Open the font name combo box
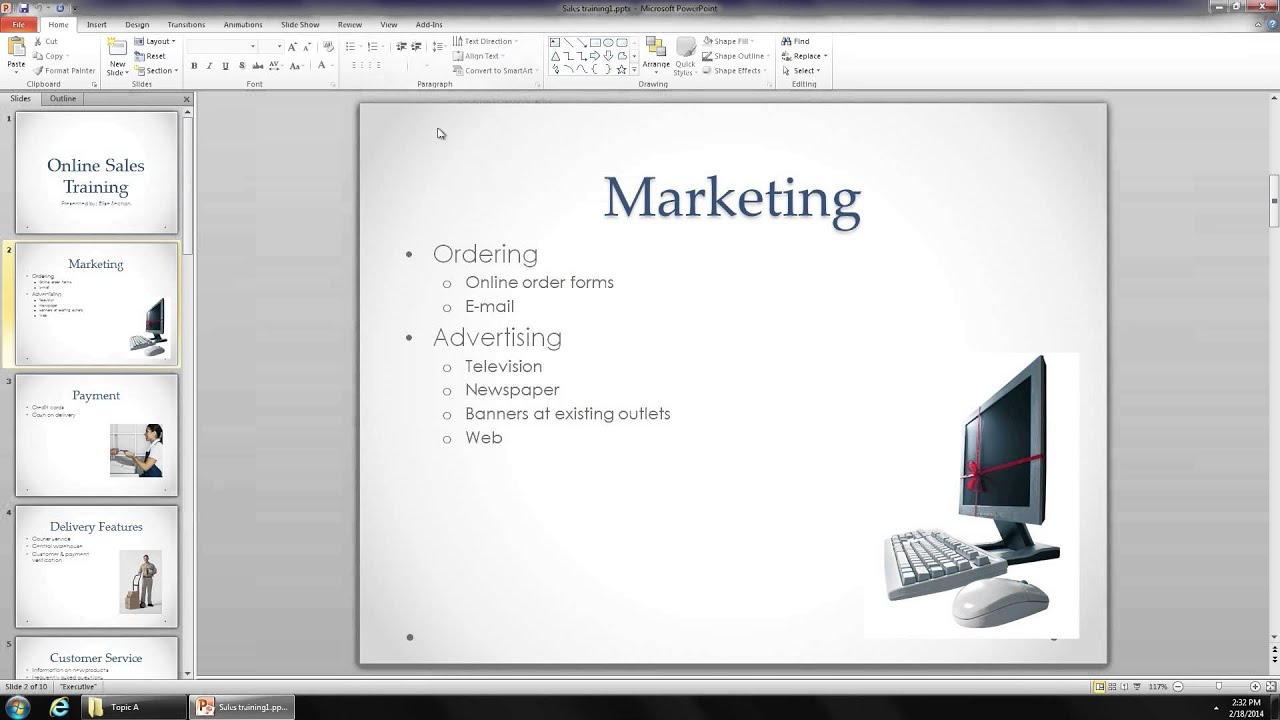This screenshot has width=1280, height=720. [x=222, y=47]
